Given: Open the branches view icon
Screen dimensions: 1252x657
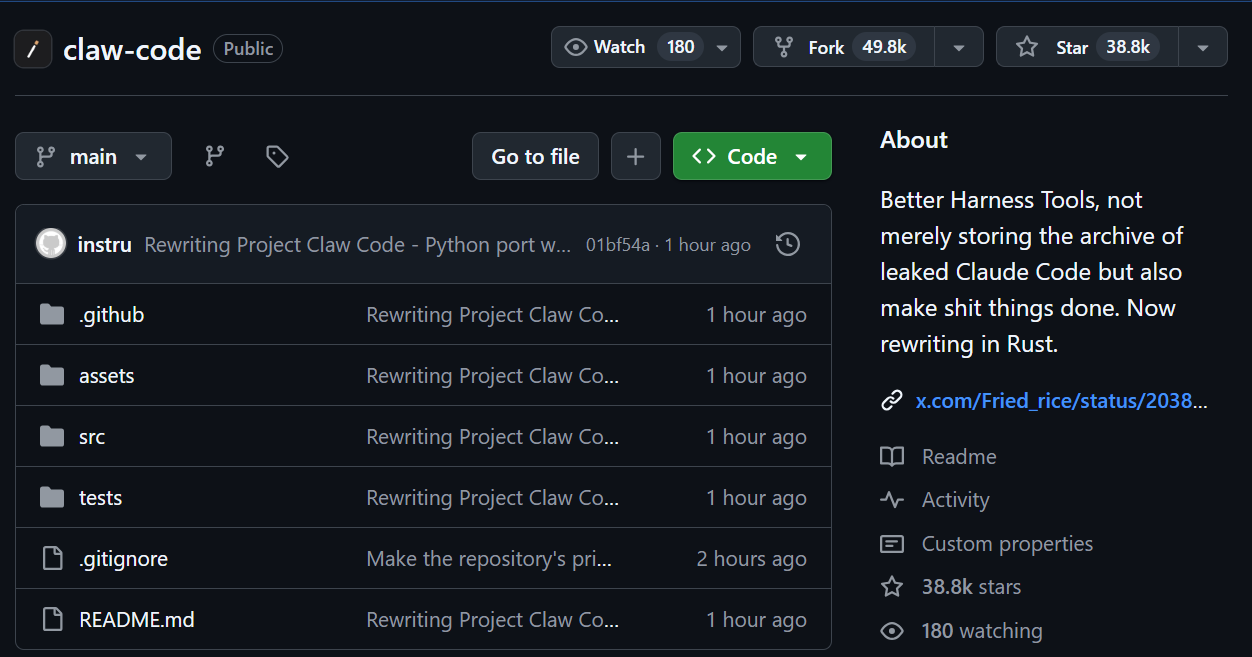Looking at the screenshot, I should tap(215, 156).
